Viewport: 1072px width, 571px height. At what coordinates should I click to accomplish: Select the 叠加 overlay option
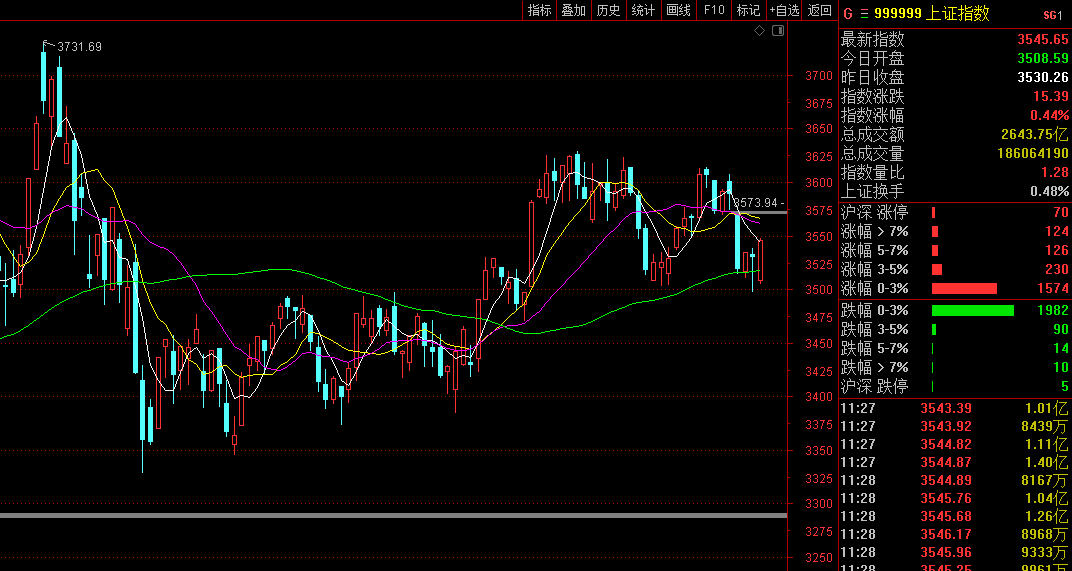coord(573,10)
